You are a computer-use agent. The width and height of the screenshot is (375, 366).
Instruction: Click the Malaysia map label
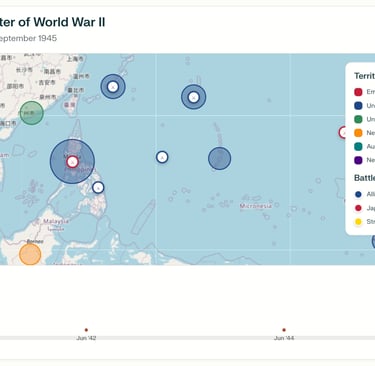[56, 221]
